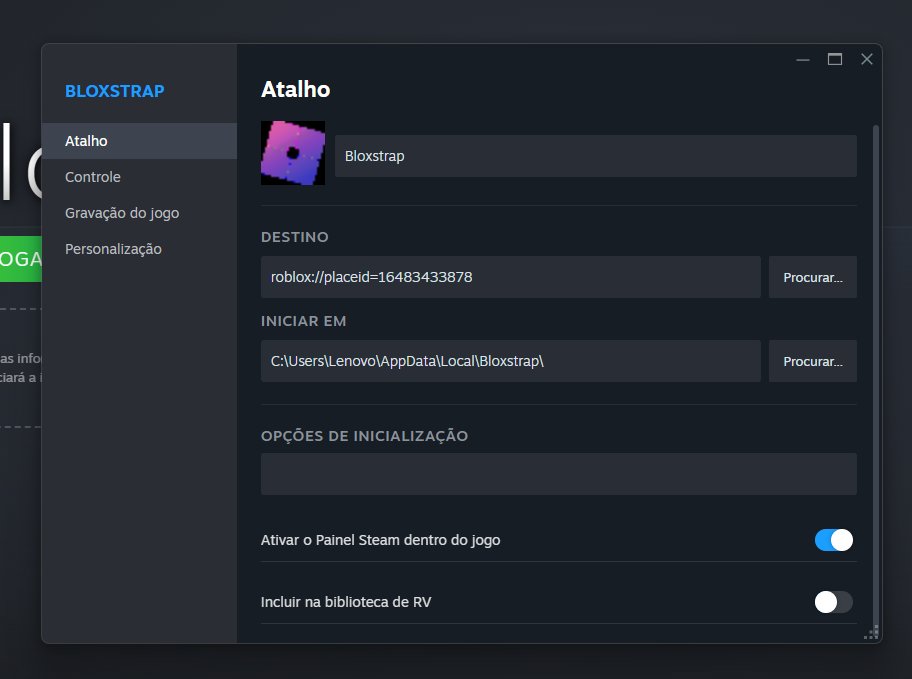
Task: Click the shortcut name field containing Bloxstrap
Action: coord(596,156)
